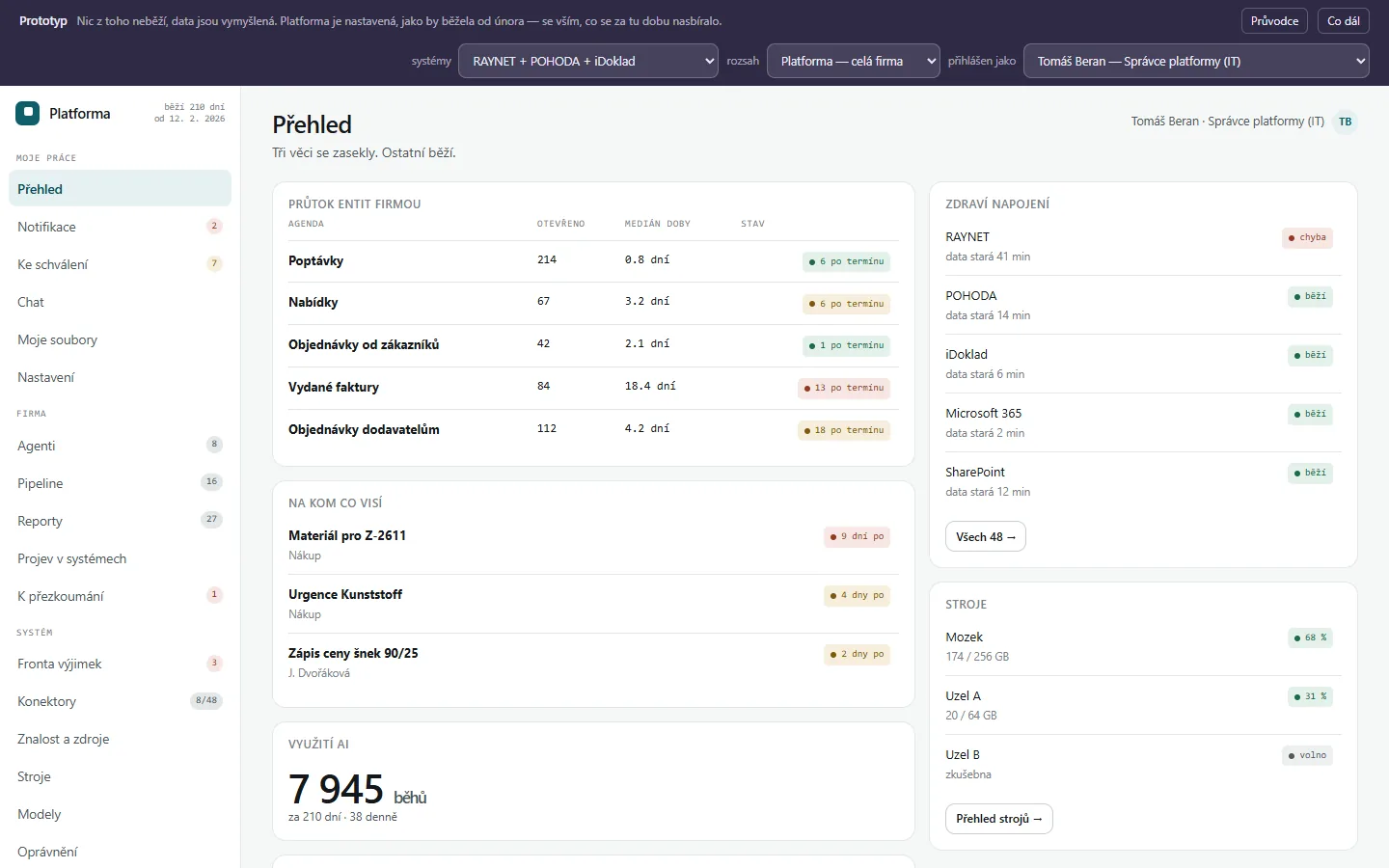Open Agenti section in sidebar
This screenshot has height=868, width=1389.
tap(120, 446)
